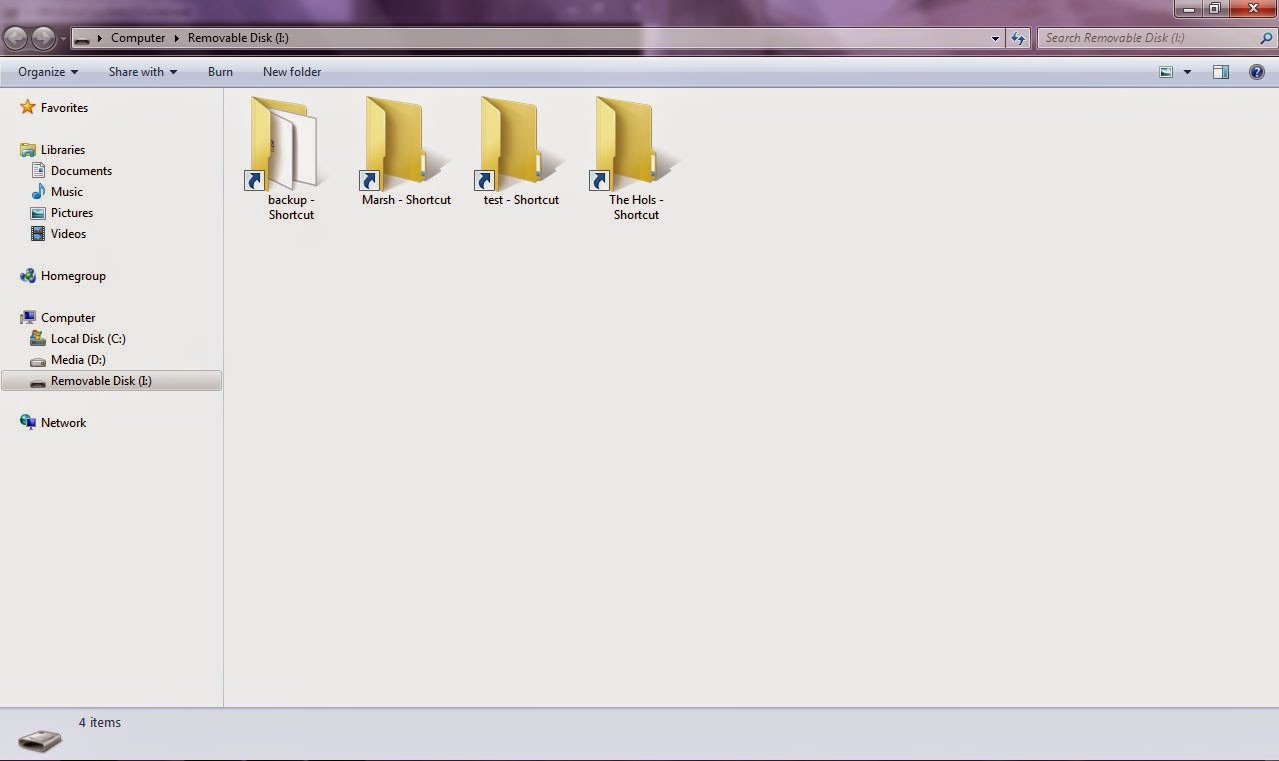Click the Back navigation arrow
This screenshot has width=1279, height=761.
point(15,37)
